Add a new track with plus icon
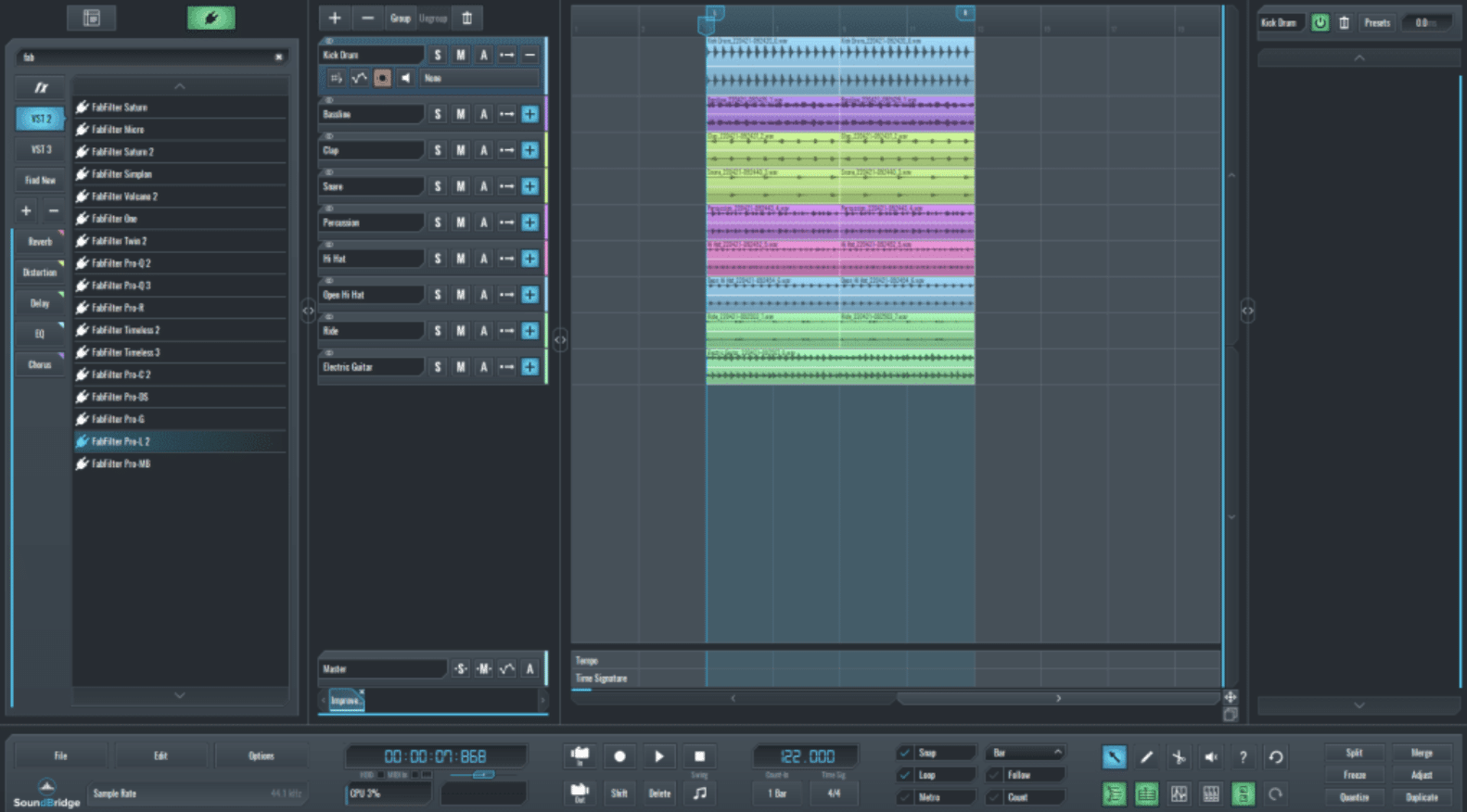The width and height of the screenshot is (1467, 812). 335,18
